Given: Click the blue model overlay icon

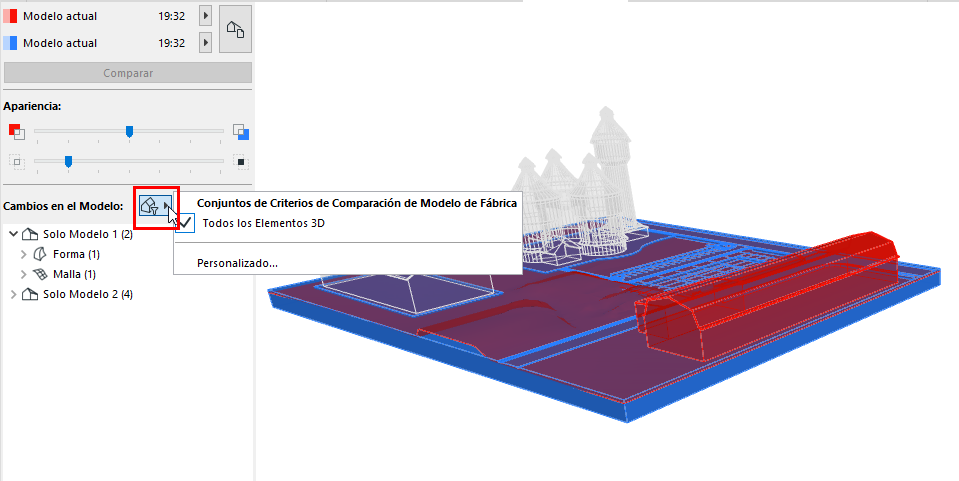Looking at the screenshot, I should tap(241, 132).
